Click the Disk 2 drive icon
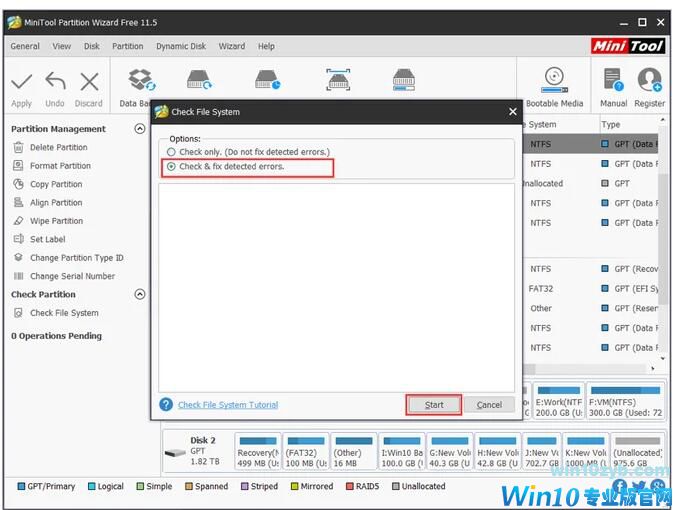 175,453
